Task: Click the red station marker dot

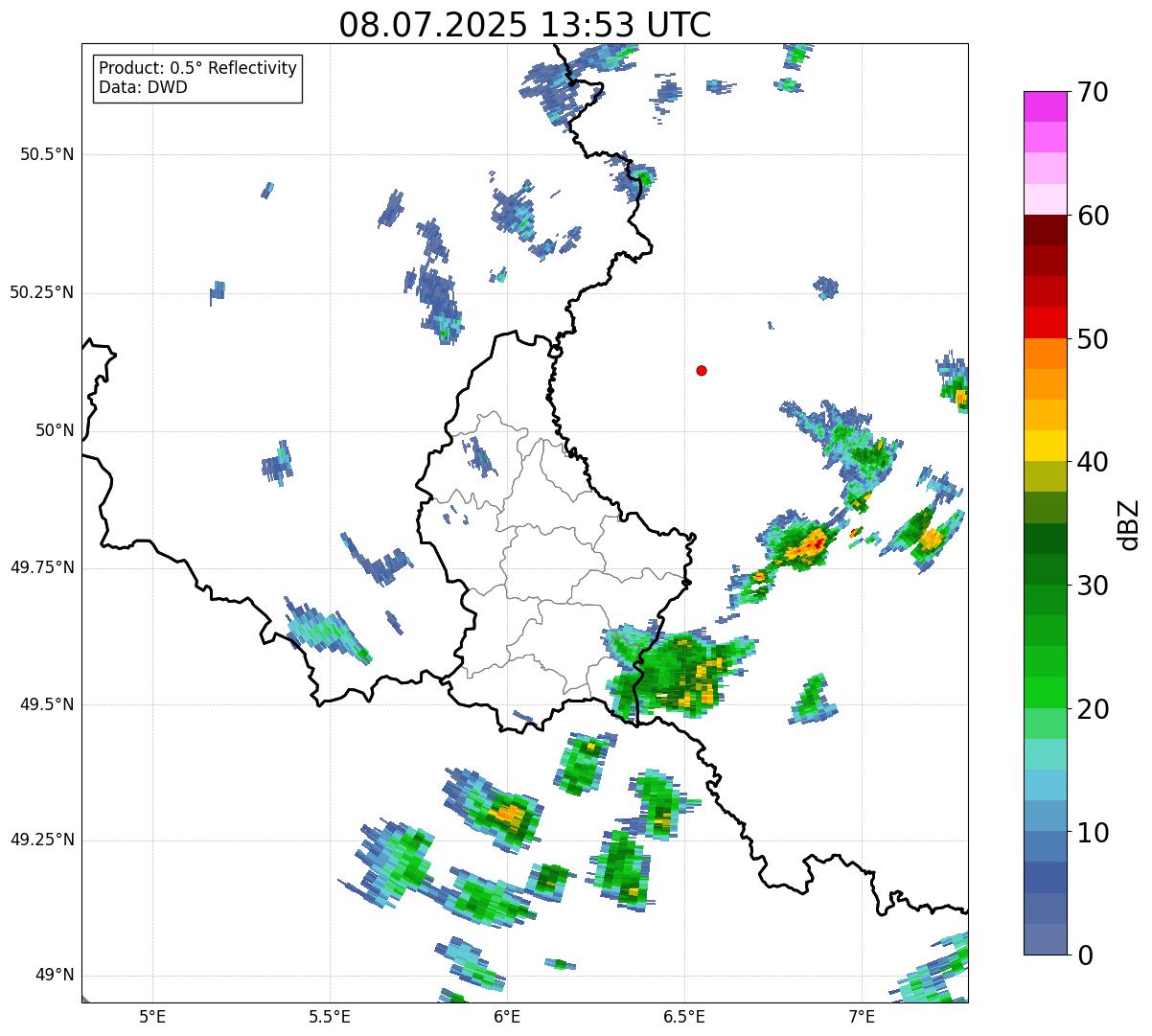Action: pyautogui.click(x=702, y=370)
